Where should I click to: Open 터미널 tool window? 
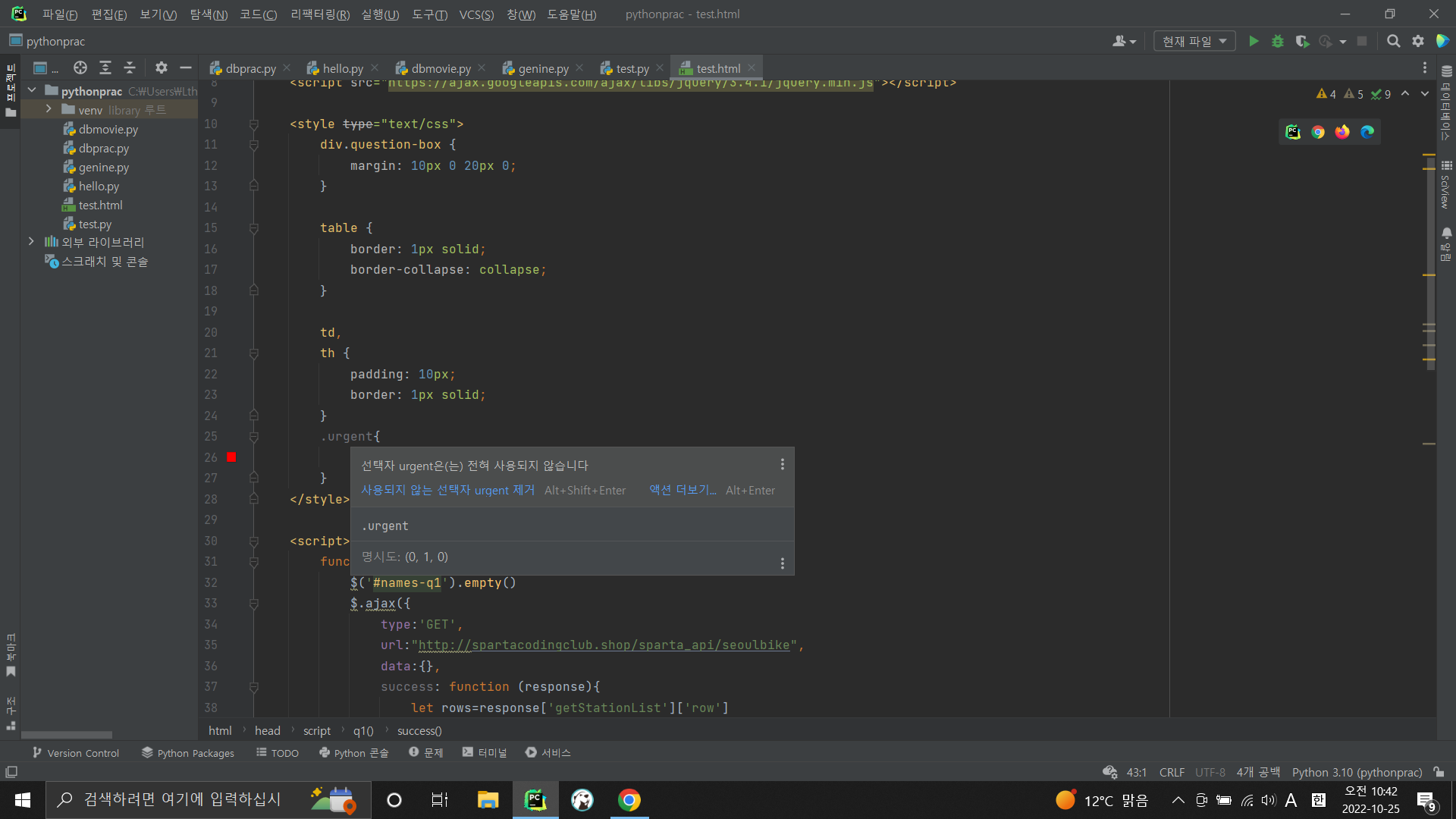484,752
